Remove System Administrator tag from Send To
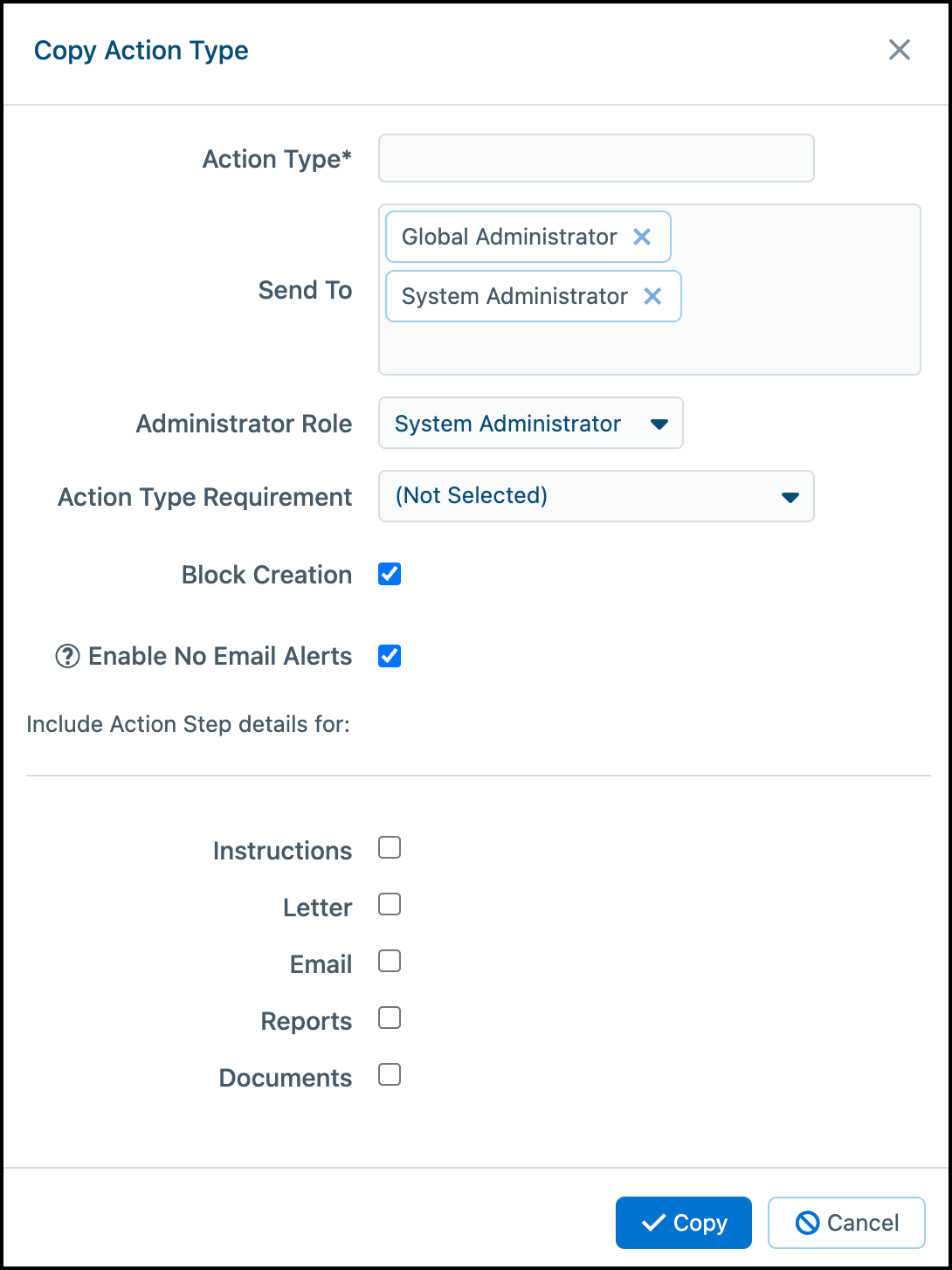952x1270 pixels. pos(652,296)
